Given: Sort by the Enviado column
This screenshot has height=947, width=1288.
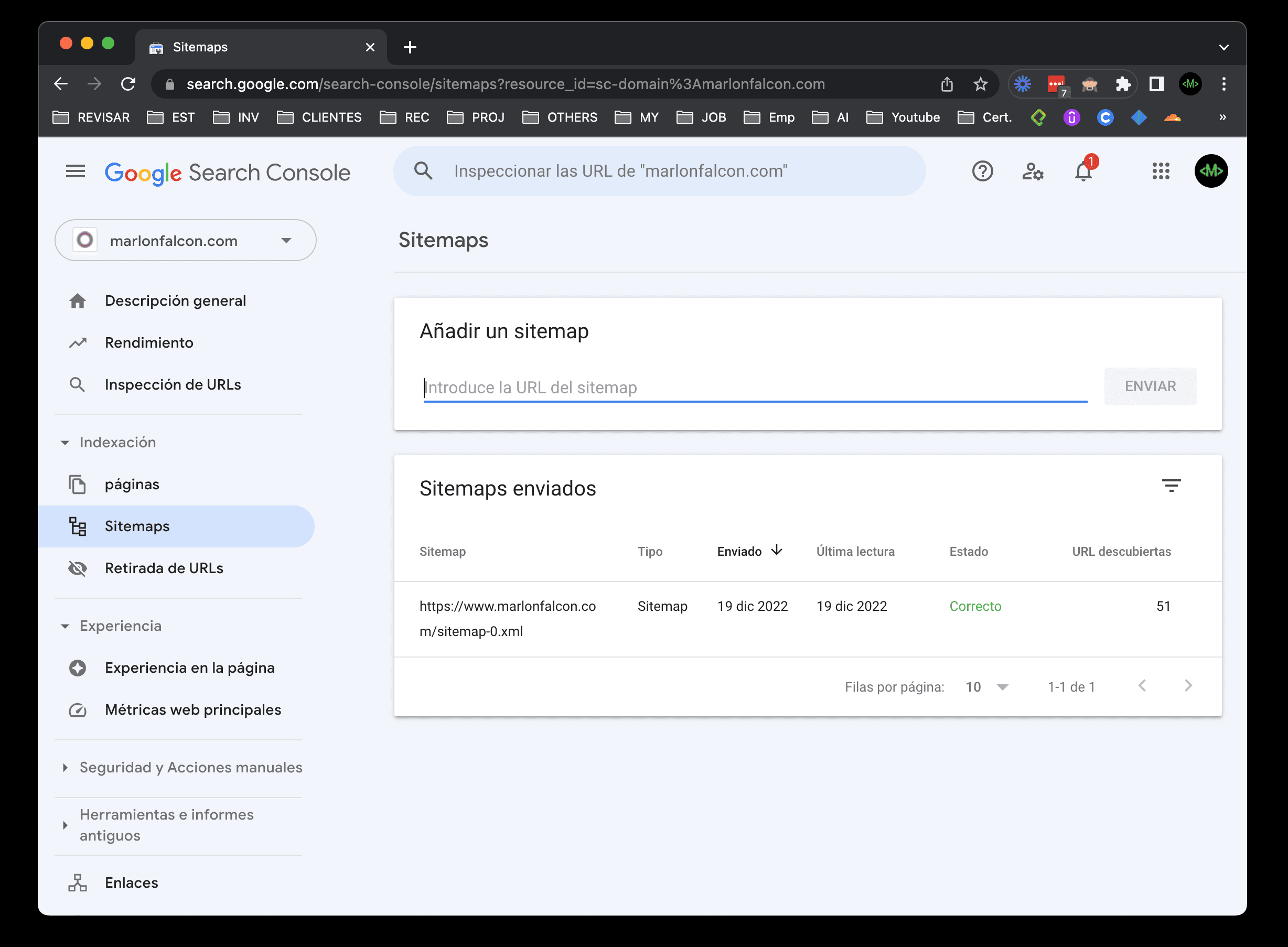Looking at the screenshot, I should [750, 551].
